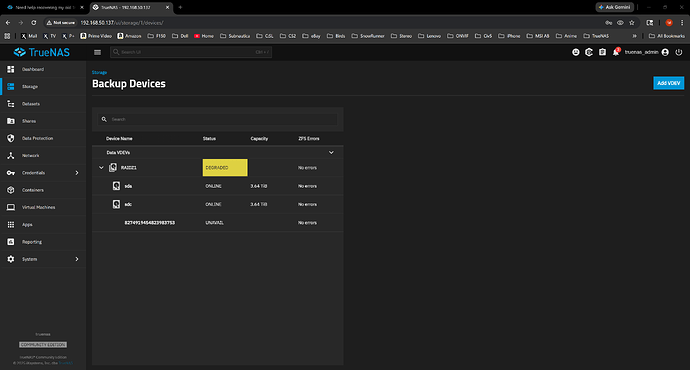Open the TrueCommand status icon

click(589, 52)
